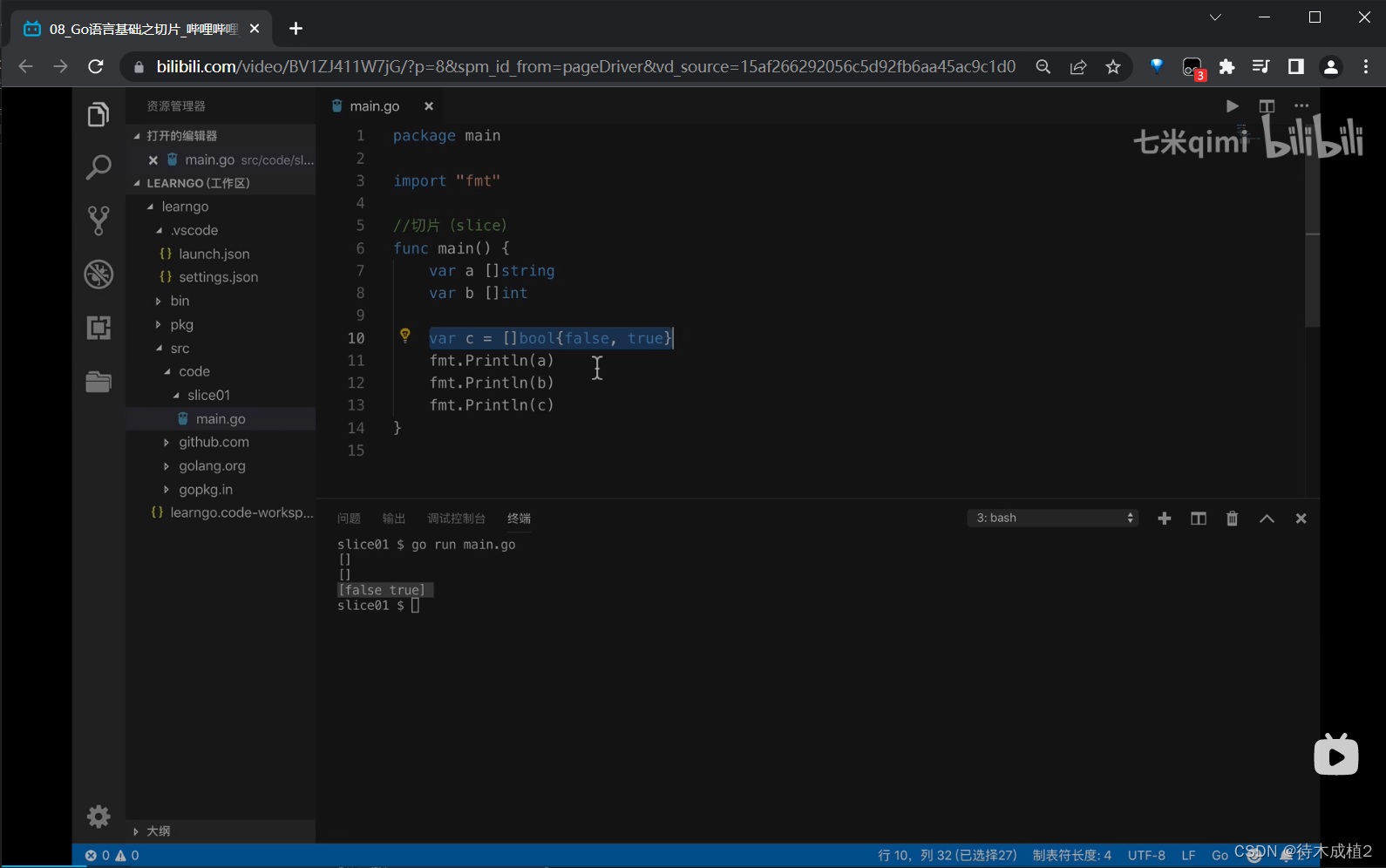The height and width of the screenshot is (868, 1386).
Task: Collapse the slice01 folder
Action: click(177, 396)
